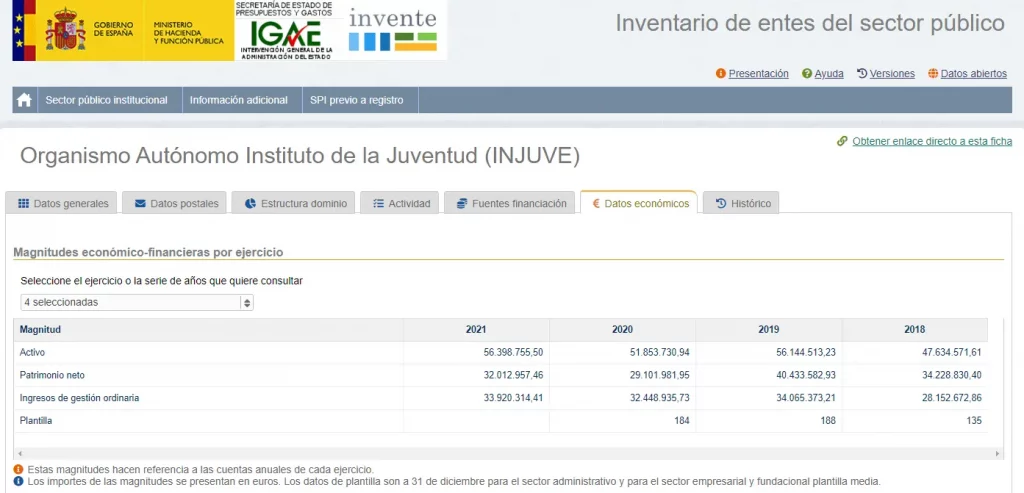Switch to the Estructura dominio tab
The image size is (1024, 493).
[x=295, y=203]
